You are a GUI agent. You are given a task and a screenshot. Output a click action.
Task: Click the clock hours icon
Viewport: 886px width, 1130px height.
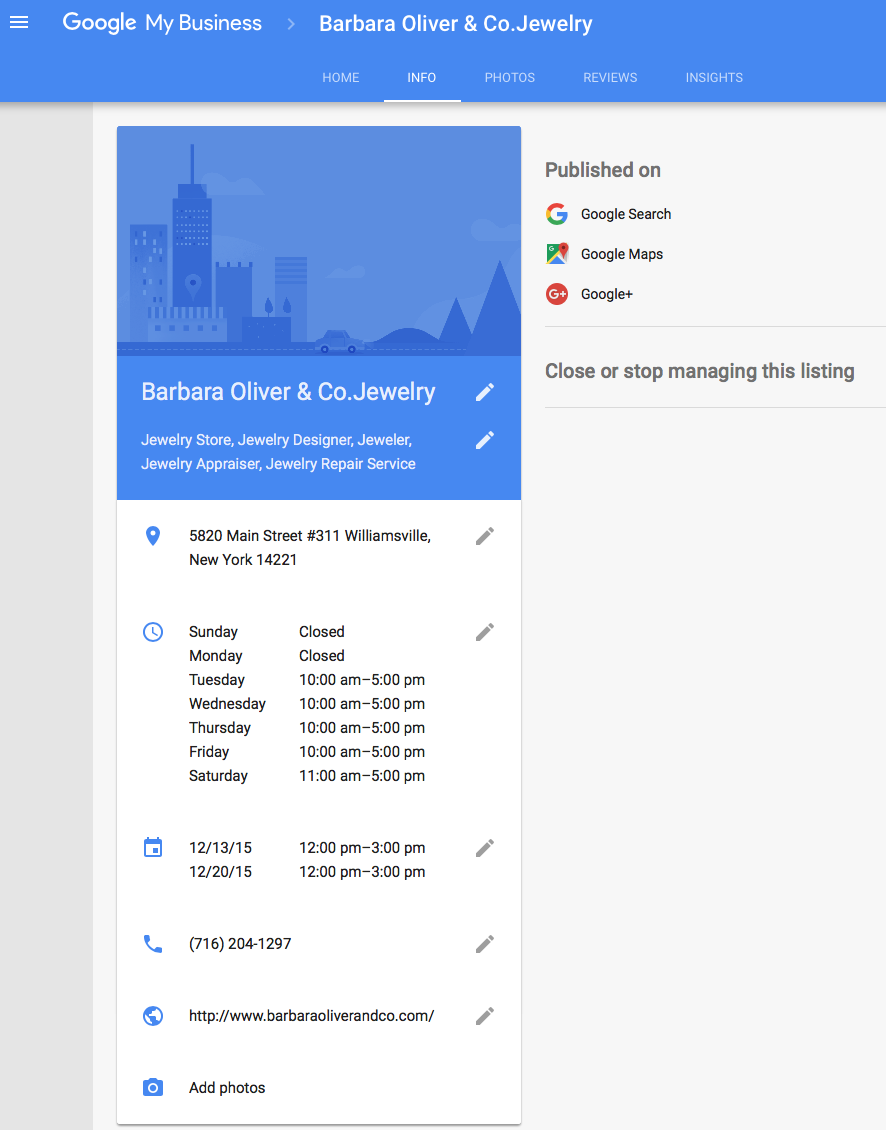pyautogui.click(x=153, y=632)
